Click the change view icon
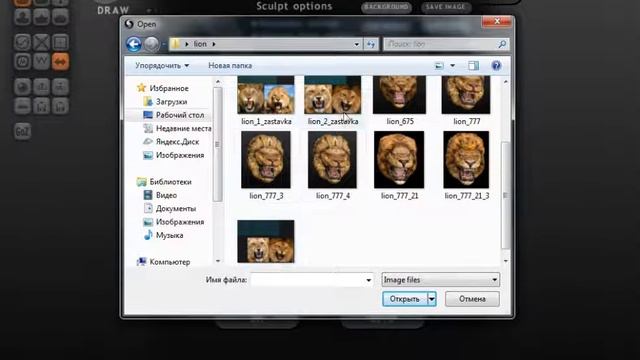 pyautogui.click(x=439, y=66)
